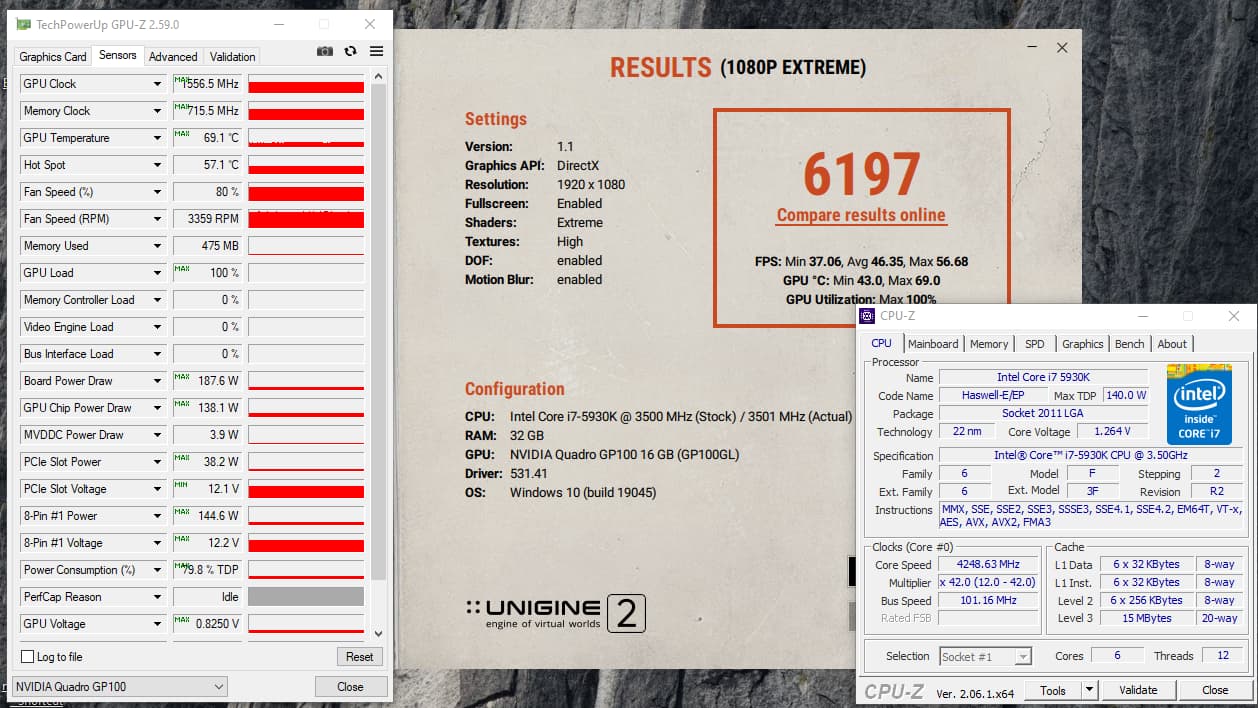Click the GPU-Z sensor list scrollbar
Image resolution: width=1258 pixels, height=708 pixels.
tap(378, 330)
